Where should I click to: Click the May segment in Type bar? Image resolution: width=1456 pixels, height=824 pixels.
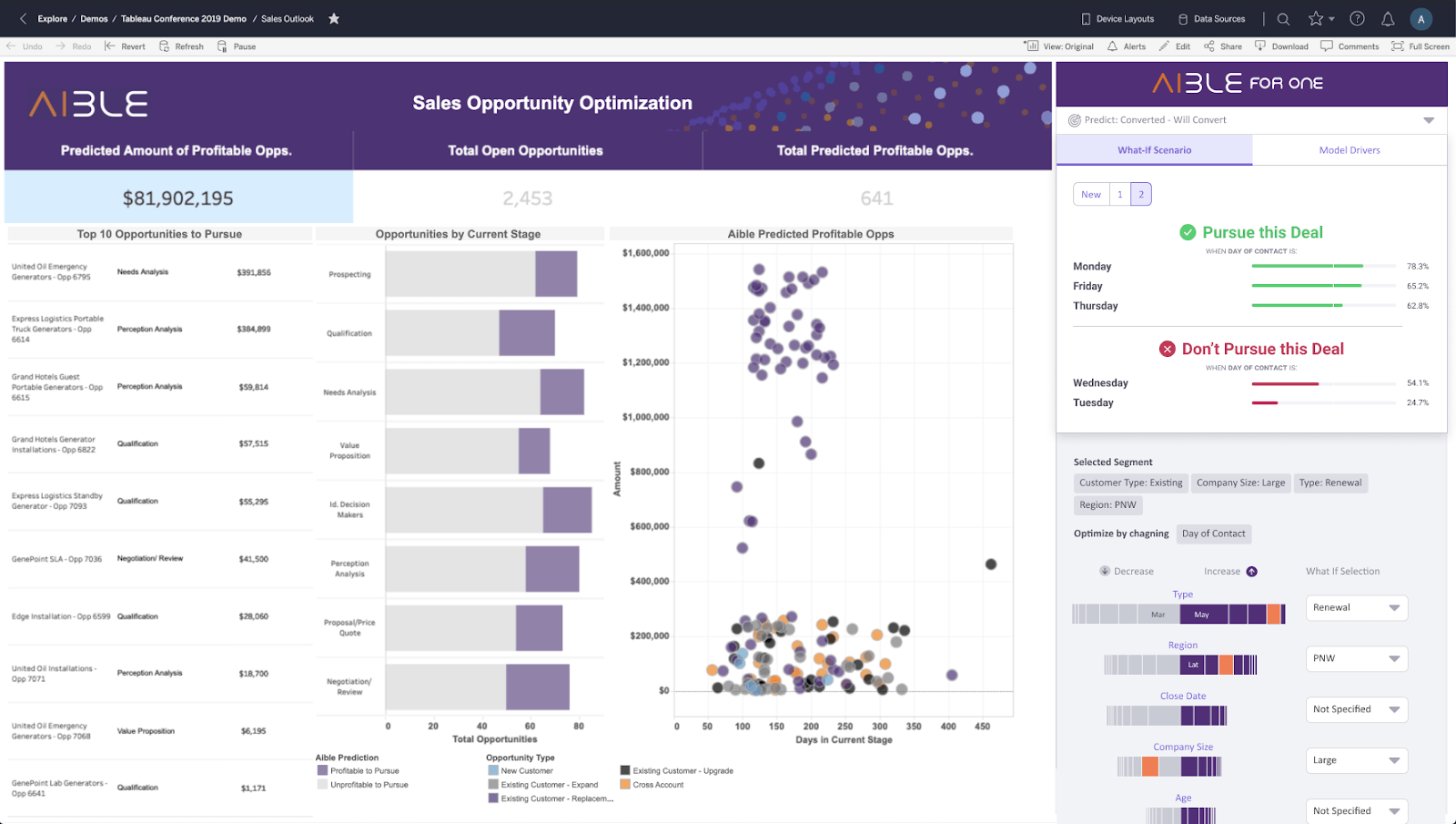click(x=1203, y=615)
